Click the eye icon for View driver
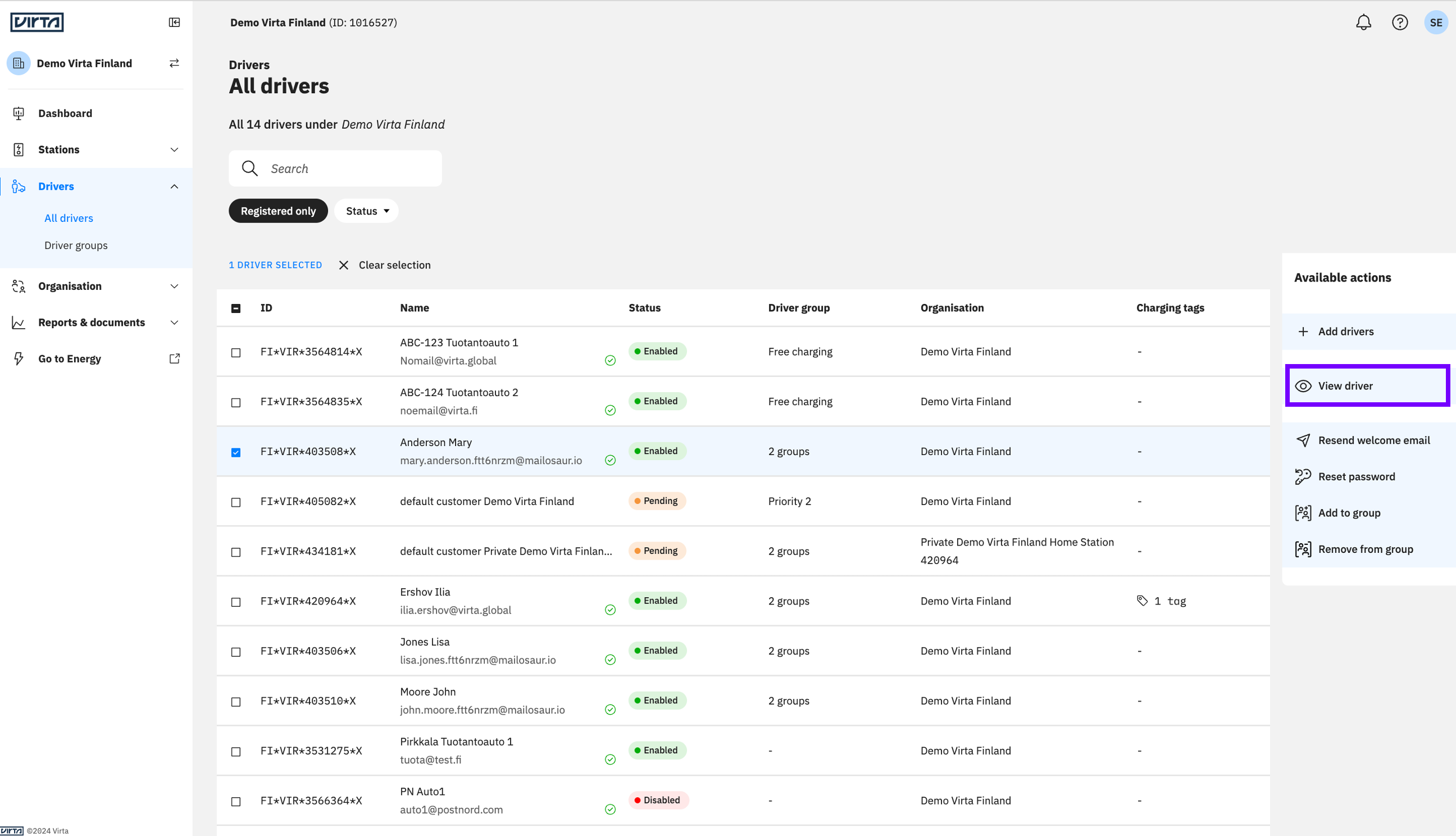 pyautogui.click(x=1303, y=386)
